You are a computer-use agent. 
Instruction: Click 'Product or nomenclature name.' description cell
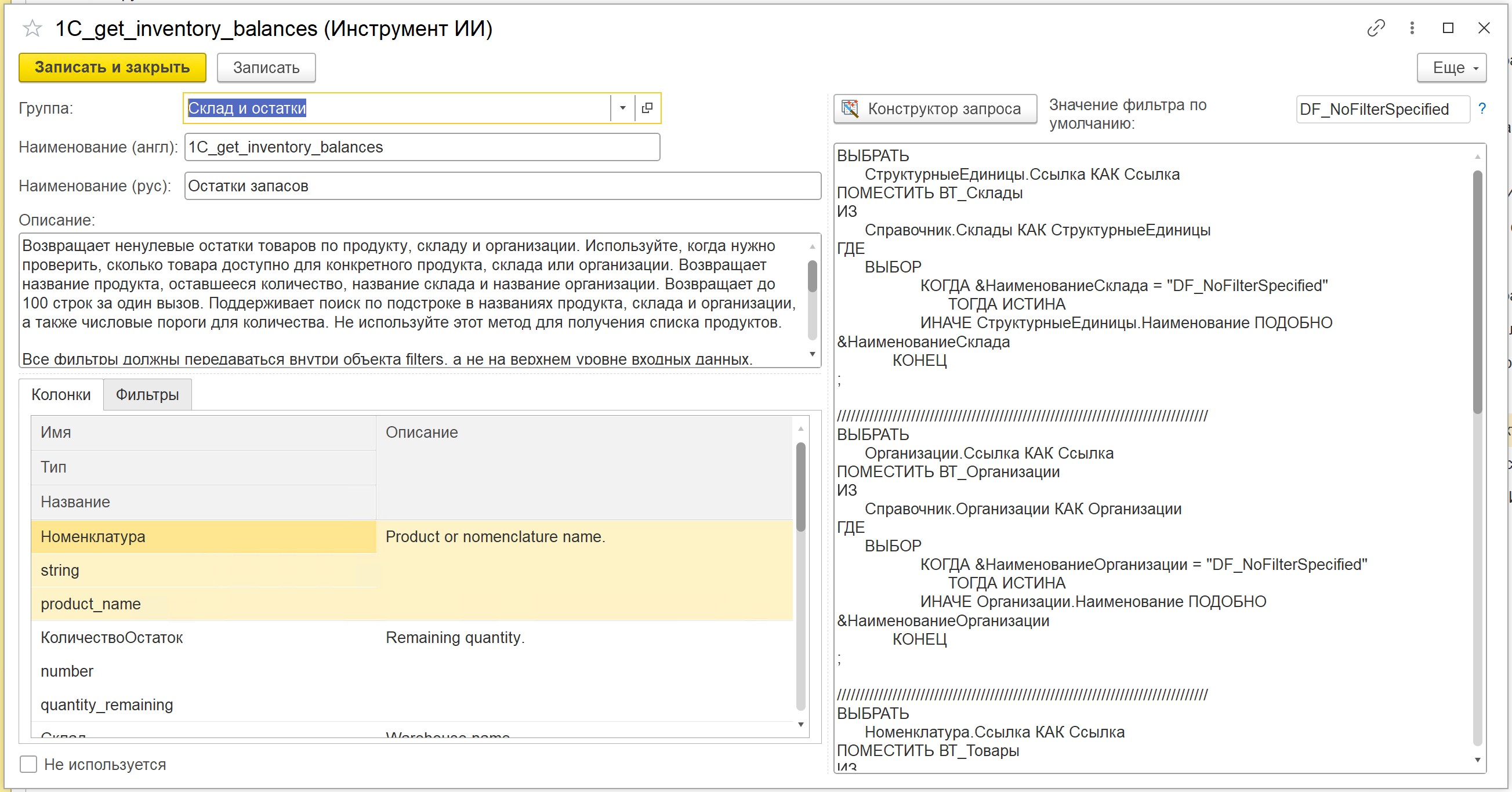tap(584, 571)
